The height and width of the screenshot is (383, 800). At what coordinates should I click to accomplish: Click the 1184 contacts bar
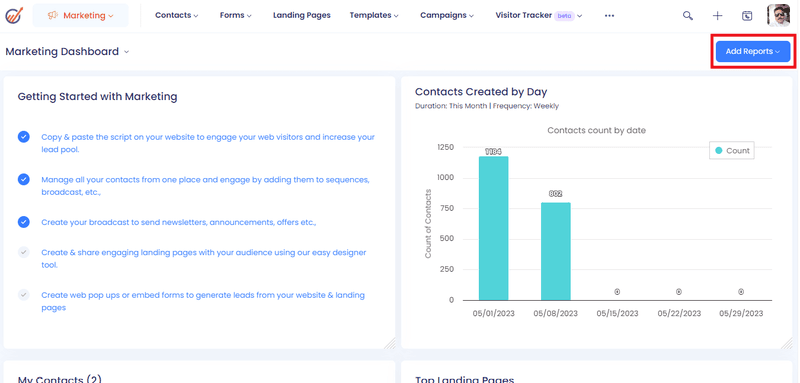tap(493, 228)
